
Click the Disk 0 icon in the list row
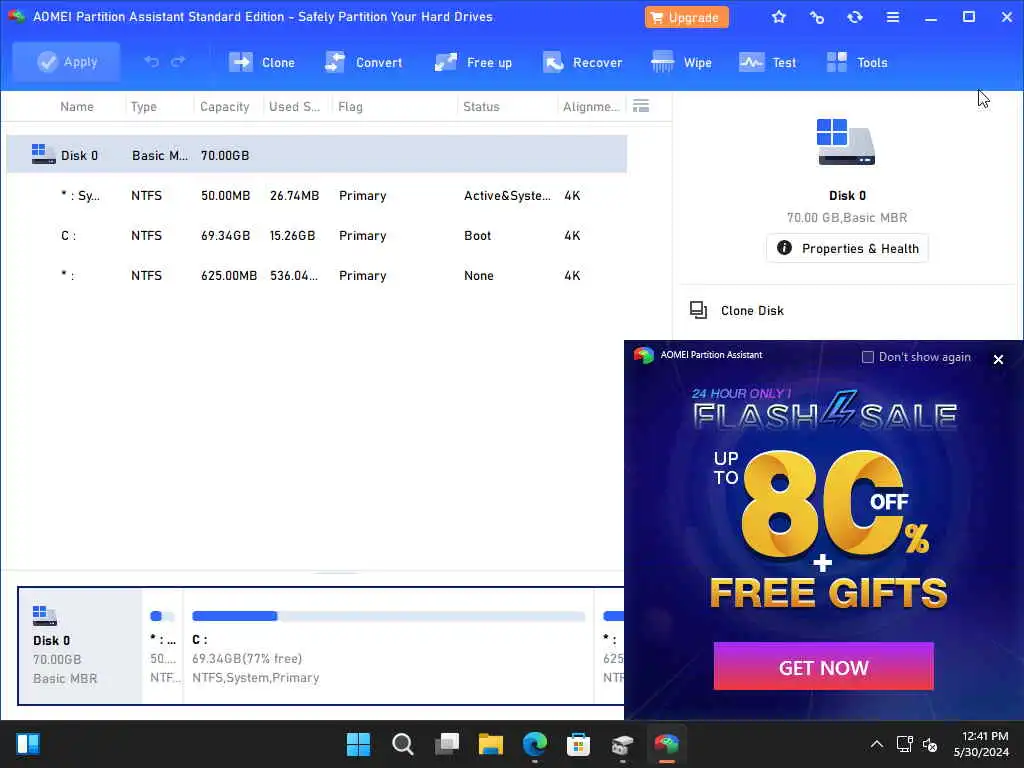(44, 154)
